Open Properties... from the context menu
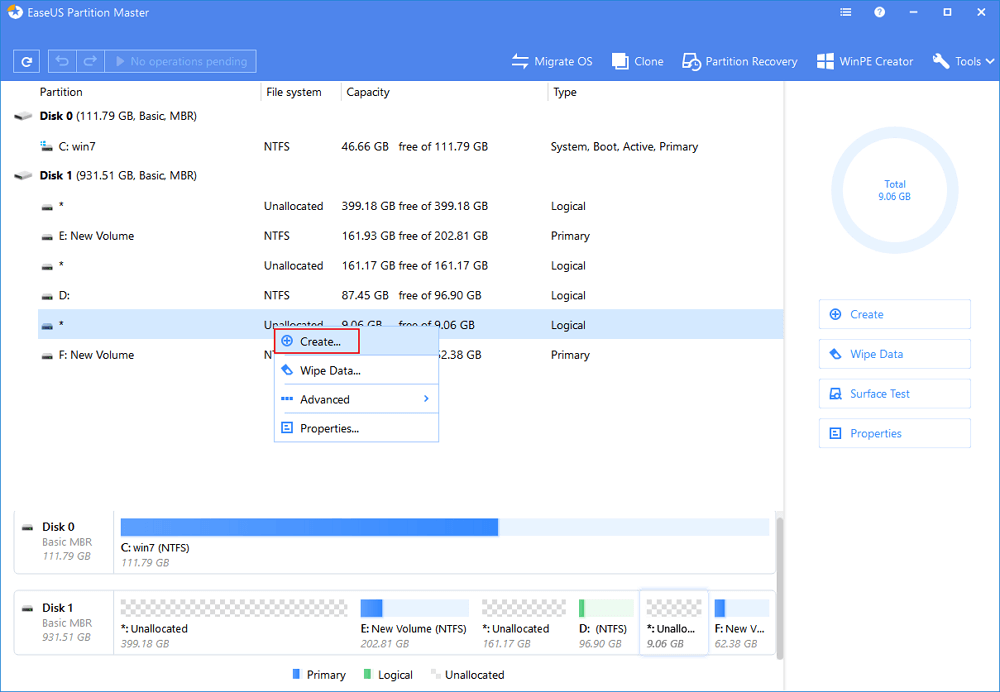Viewport: 1000px width, 692px height. pyautogui.click(x=329, y=428)
